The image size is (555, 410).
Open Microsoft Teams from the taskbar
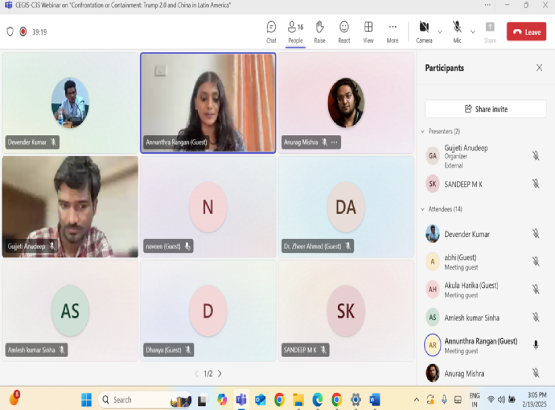coord(241,400)
